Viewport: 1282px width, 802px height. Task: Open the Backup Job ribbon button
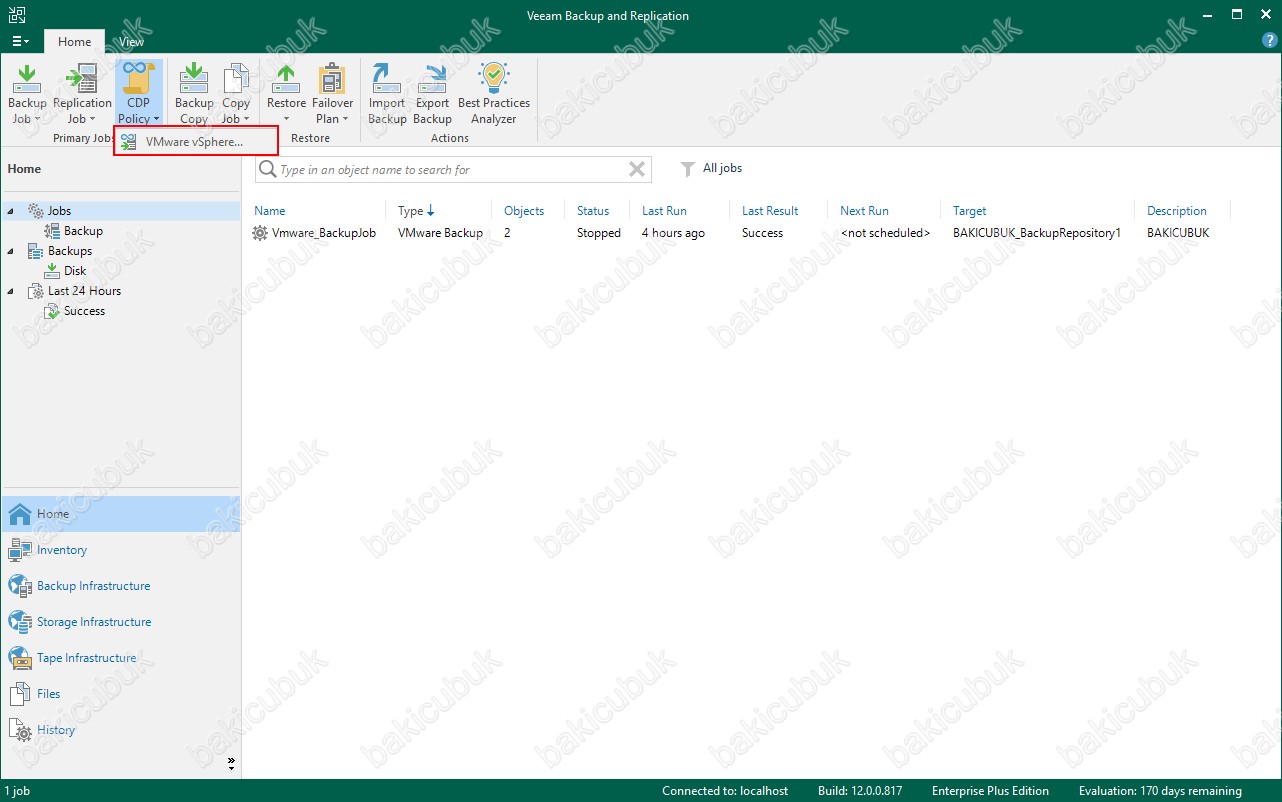click(x=27, y=94)
